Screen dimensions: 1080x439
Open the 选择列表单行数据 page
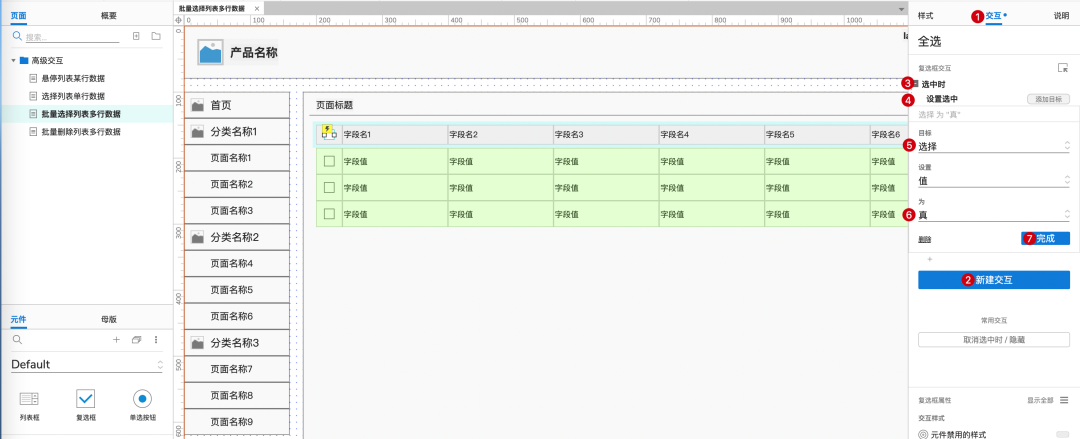[x=73, y=96]
